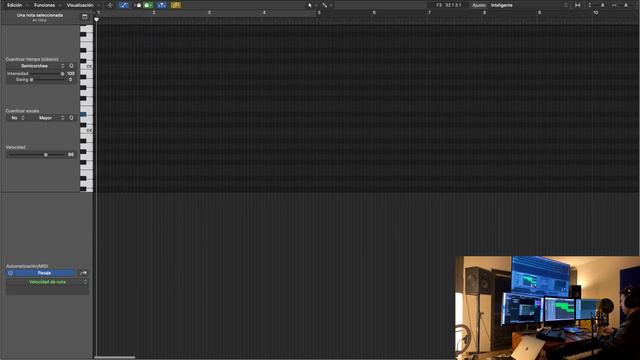This screenshot has width=640, height=360.
Task: Toggle the blue Show Automation button
Action: point(124,5)
